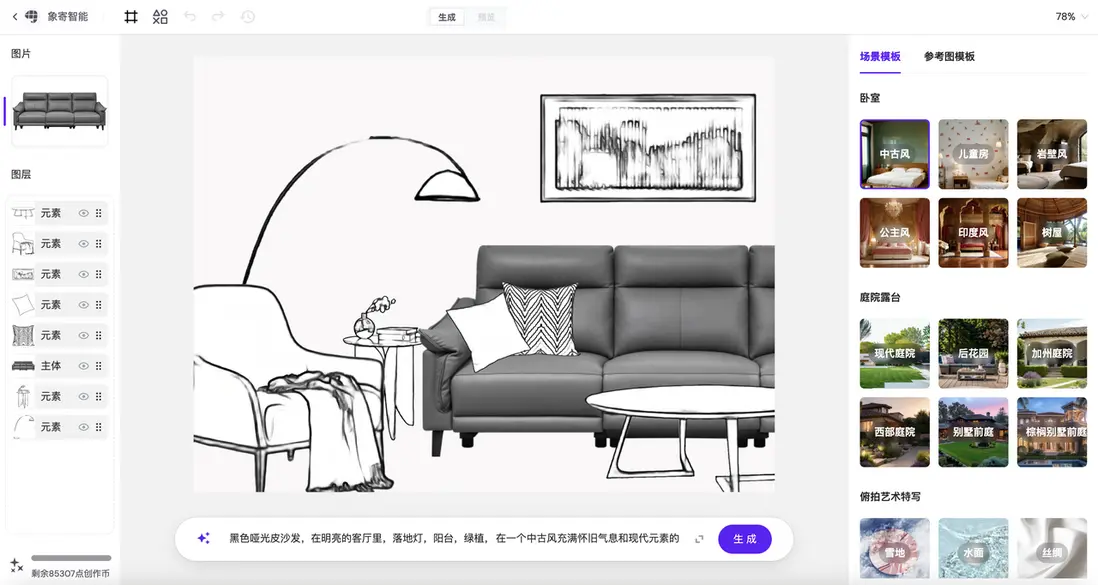
Task: Grab the drag handle of patterned pillow layer
Action: point(99,335)
